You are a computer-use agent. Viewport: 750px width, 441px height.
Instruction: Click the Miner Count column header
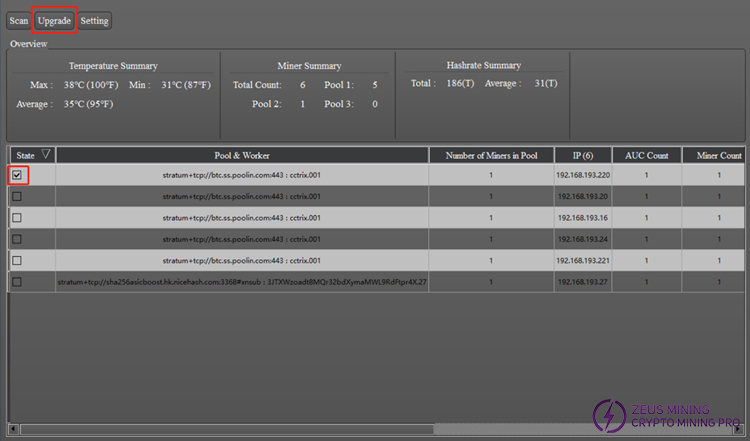coord(717,155)
